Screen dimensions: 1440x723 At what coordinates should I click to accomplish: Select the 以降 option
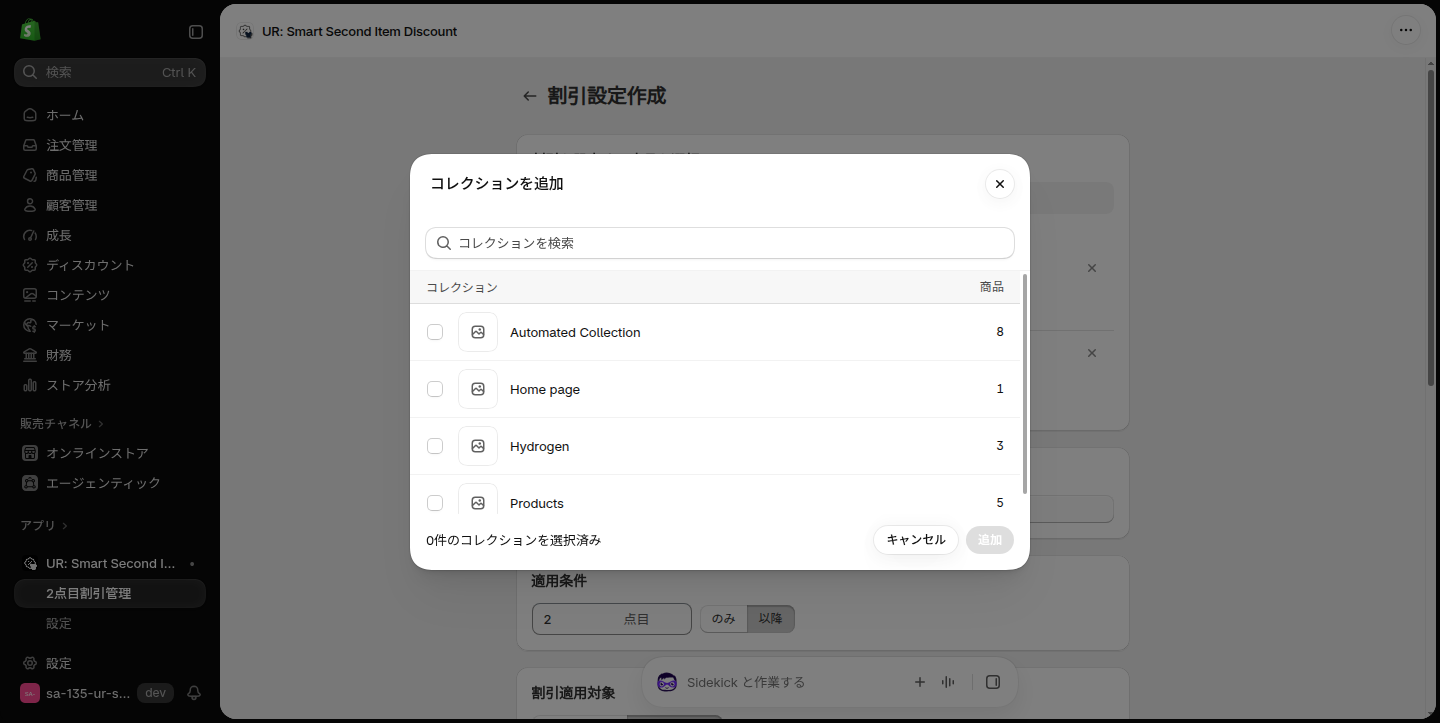771,619
